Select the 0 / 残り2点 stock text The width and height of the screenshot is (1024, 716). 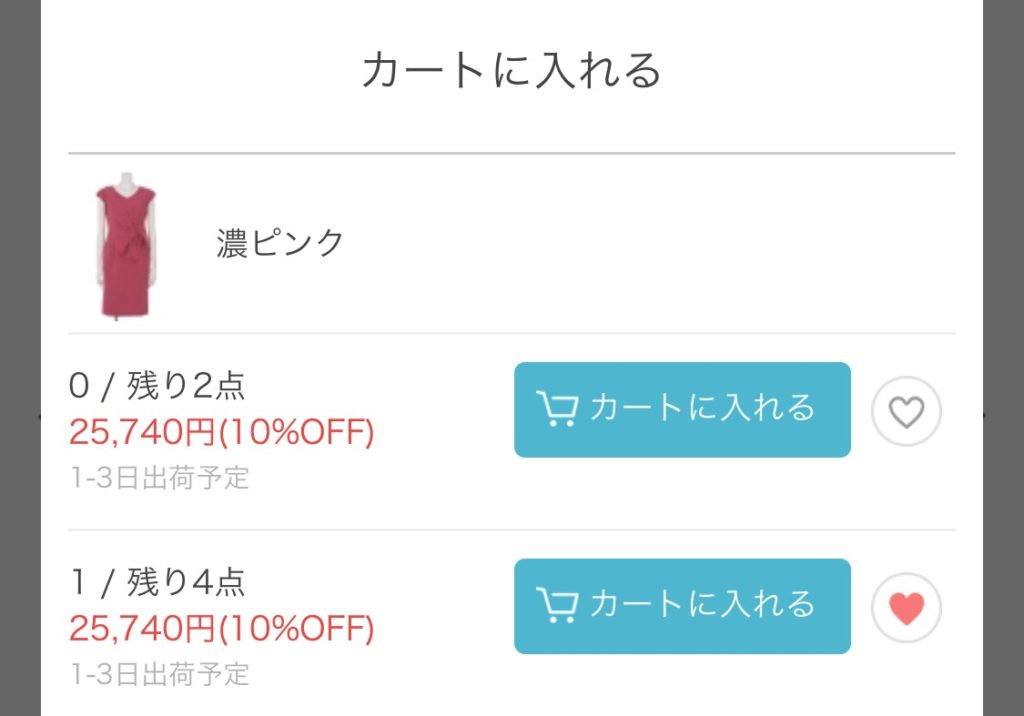(157, 385)
